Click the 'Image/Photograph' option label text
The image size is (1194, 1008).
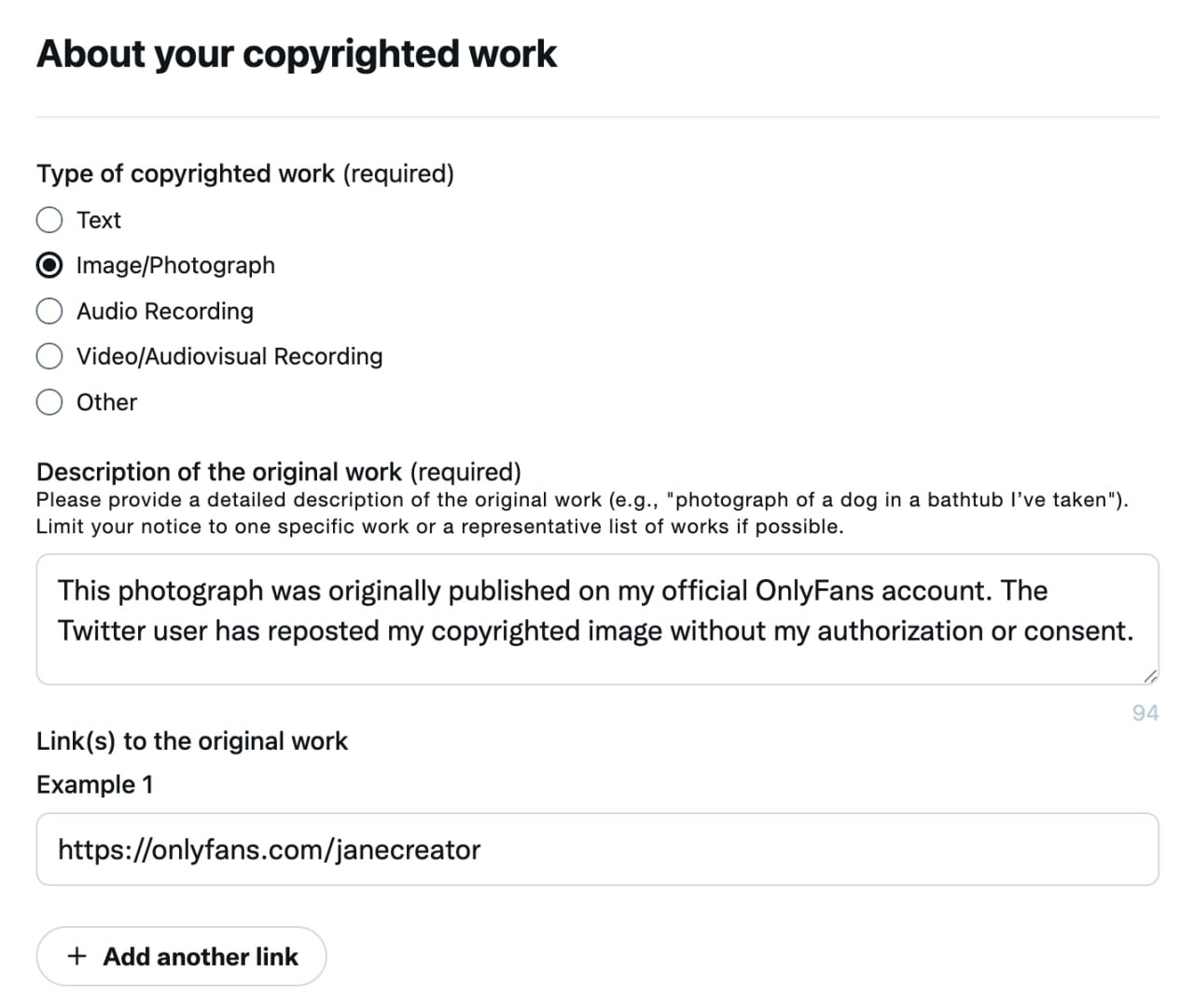coord(175,266)
